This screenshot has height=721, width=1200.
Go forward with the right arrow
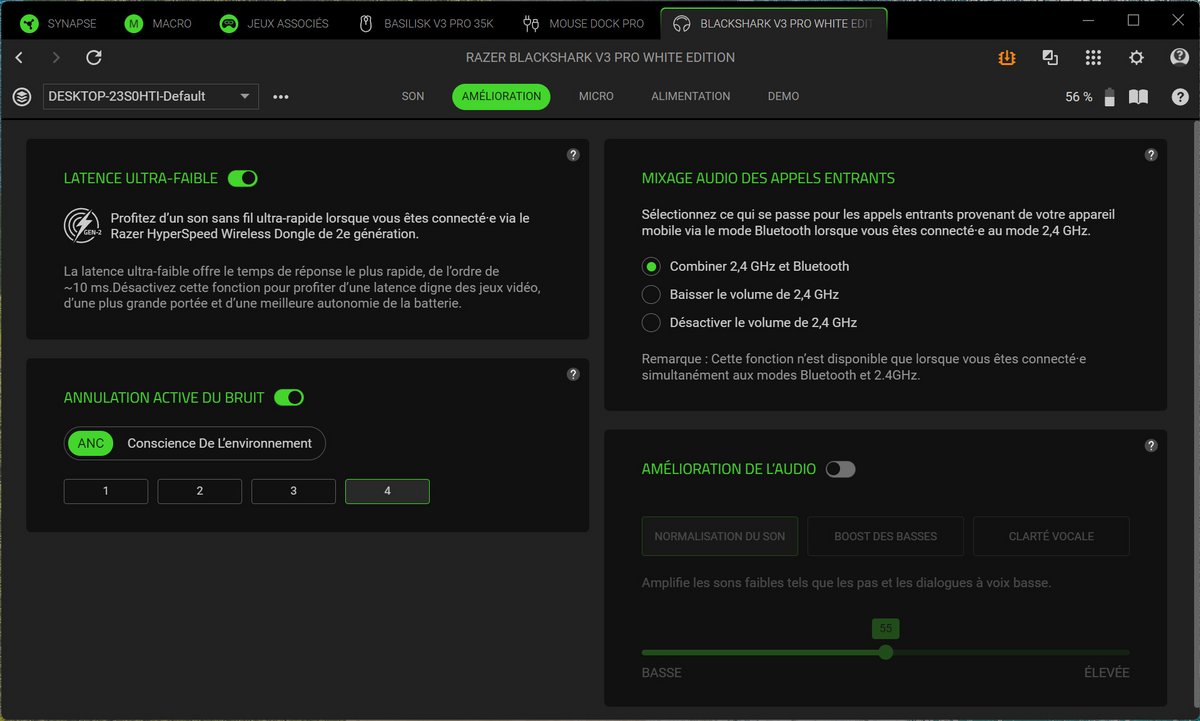pyautogui.click(x=56, y=58)
